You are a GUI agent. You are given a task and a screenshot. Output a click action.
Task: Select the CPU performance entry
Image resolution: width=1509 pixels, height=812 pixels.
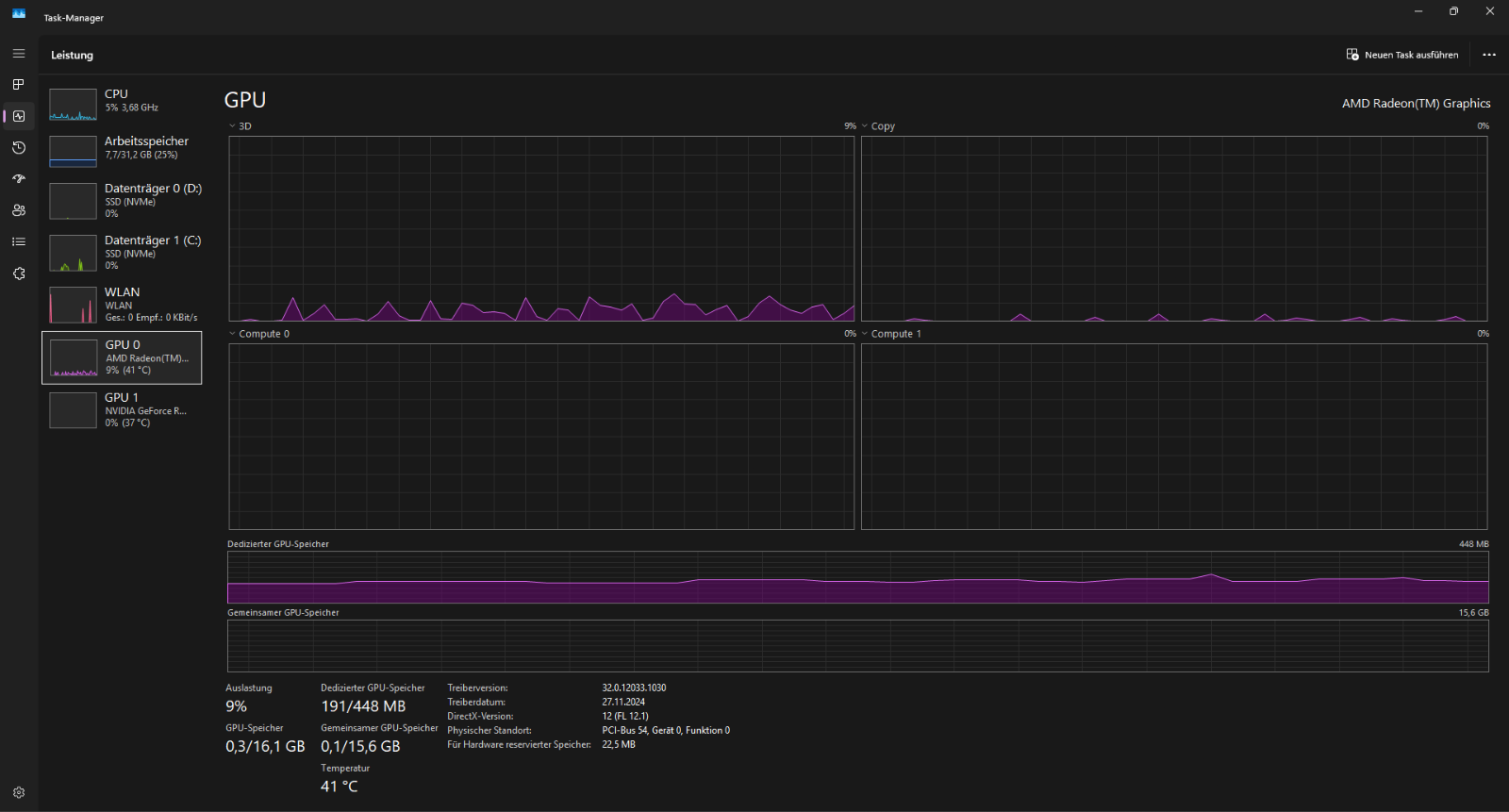[x=122, y=103]
